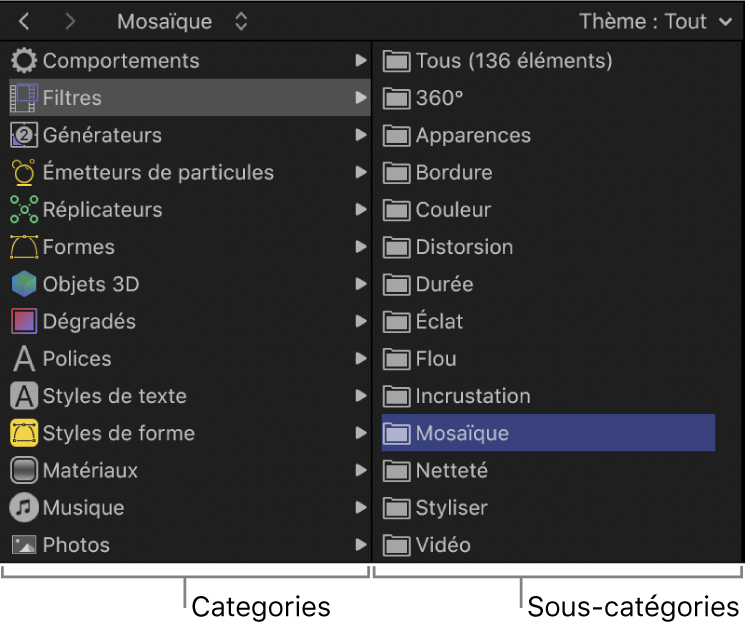The width and height of the screenshot is (750, 628).
Task: Select the Comportements category label
Action: coord(121,62)
